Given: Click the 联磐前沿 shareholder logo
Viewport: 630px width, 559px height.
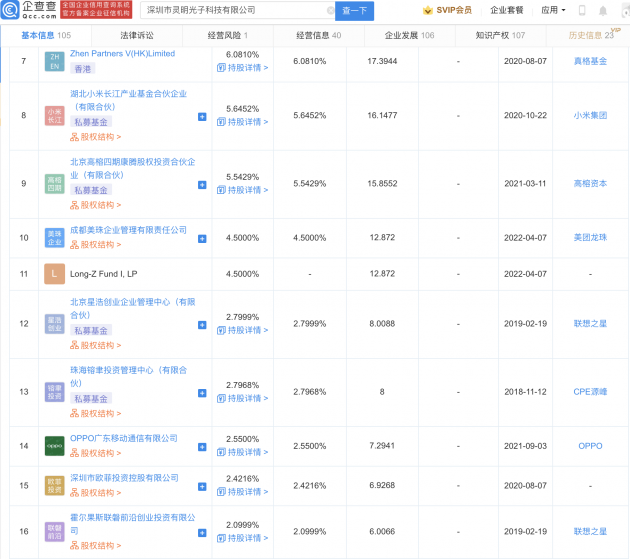Looking at the screenshot, I should tap(54, 532).
